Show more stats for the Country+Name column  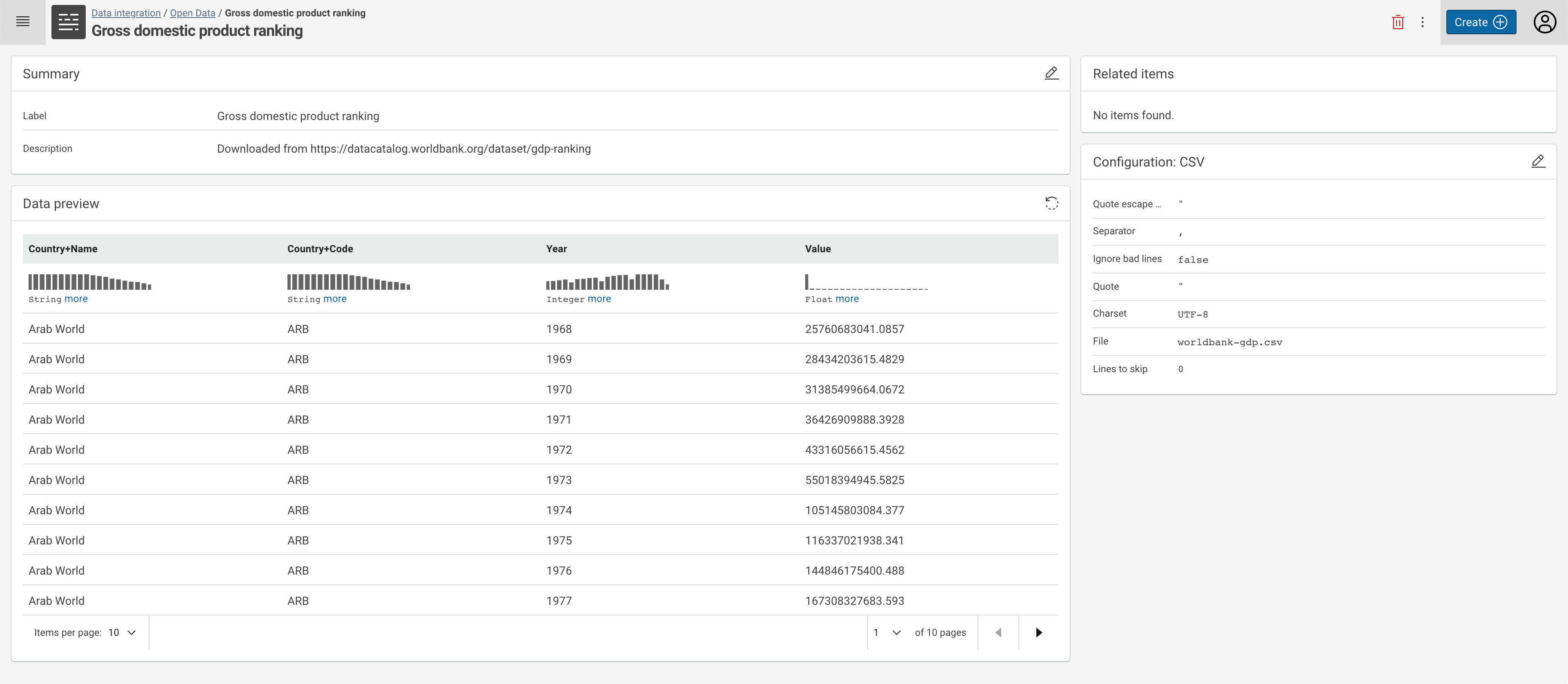(x=76, y=299)
